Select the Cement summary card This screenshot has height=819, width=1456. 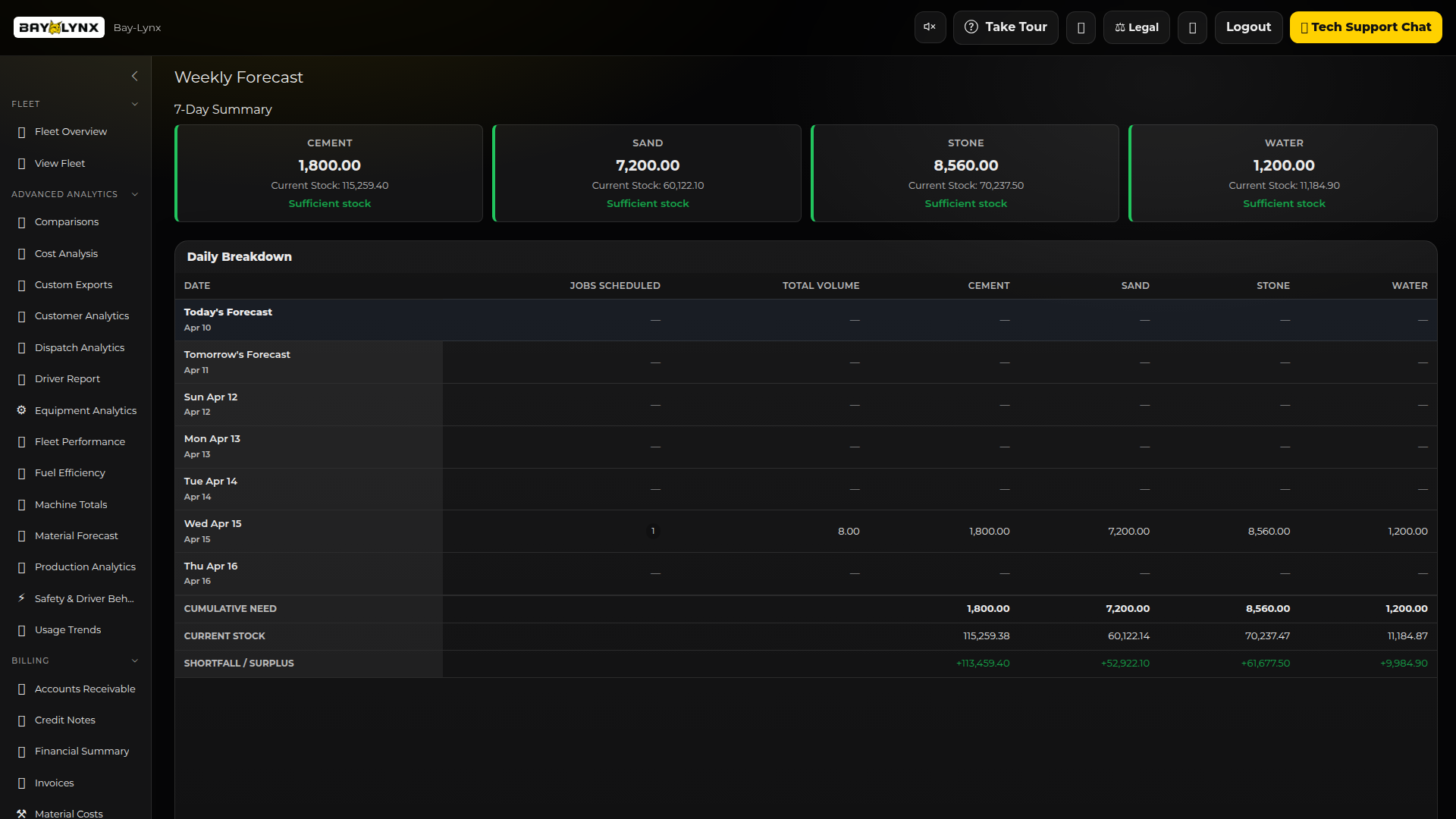(x=329, y=173)
